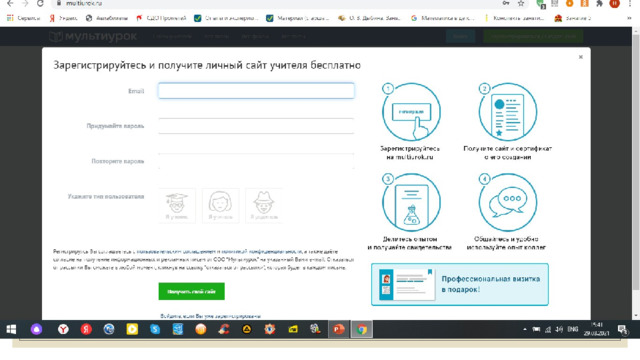Go back with browser back arrow

point(10,3)
